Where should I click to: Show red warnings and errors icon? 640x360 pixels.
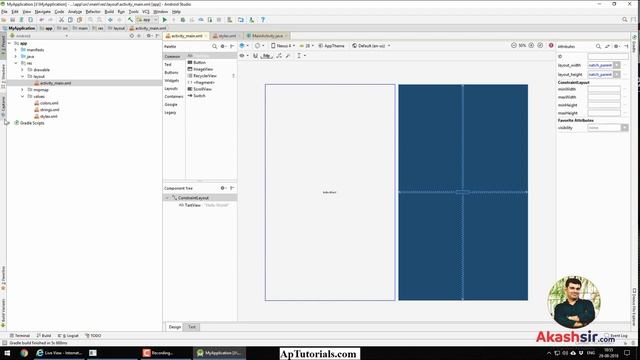551,46
